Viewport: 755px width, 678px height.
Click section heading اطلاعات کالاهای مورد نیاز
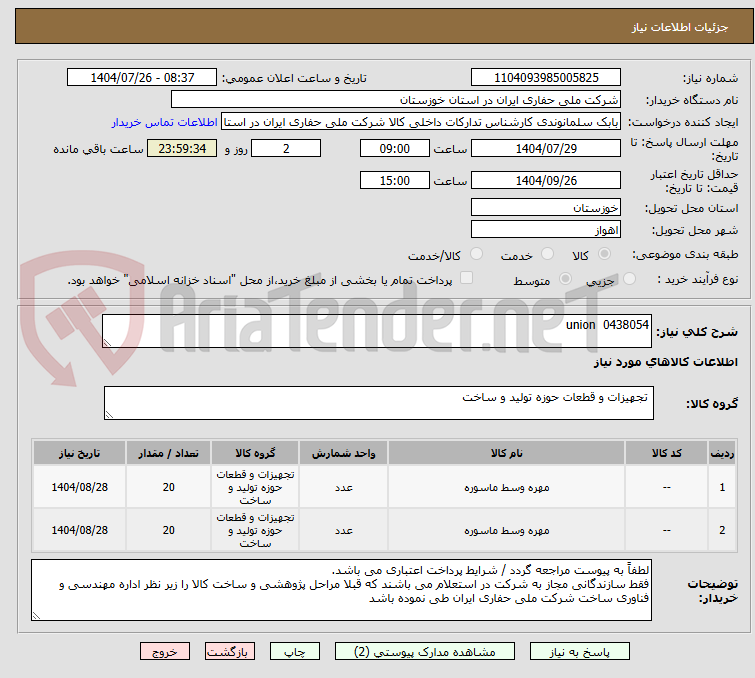[665, 362]
